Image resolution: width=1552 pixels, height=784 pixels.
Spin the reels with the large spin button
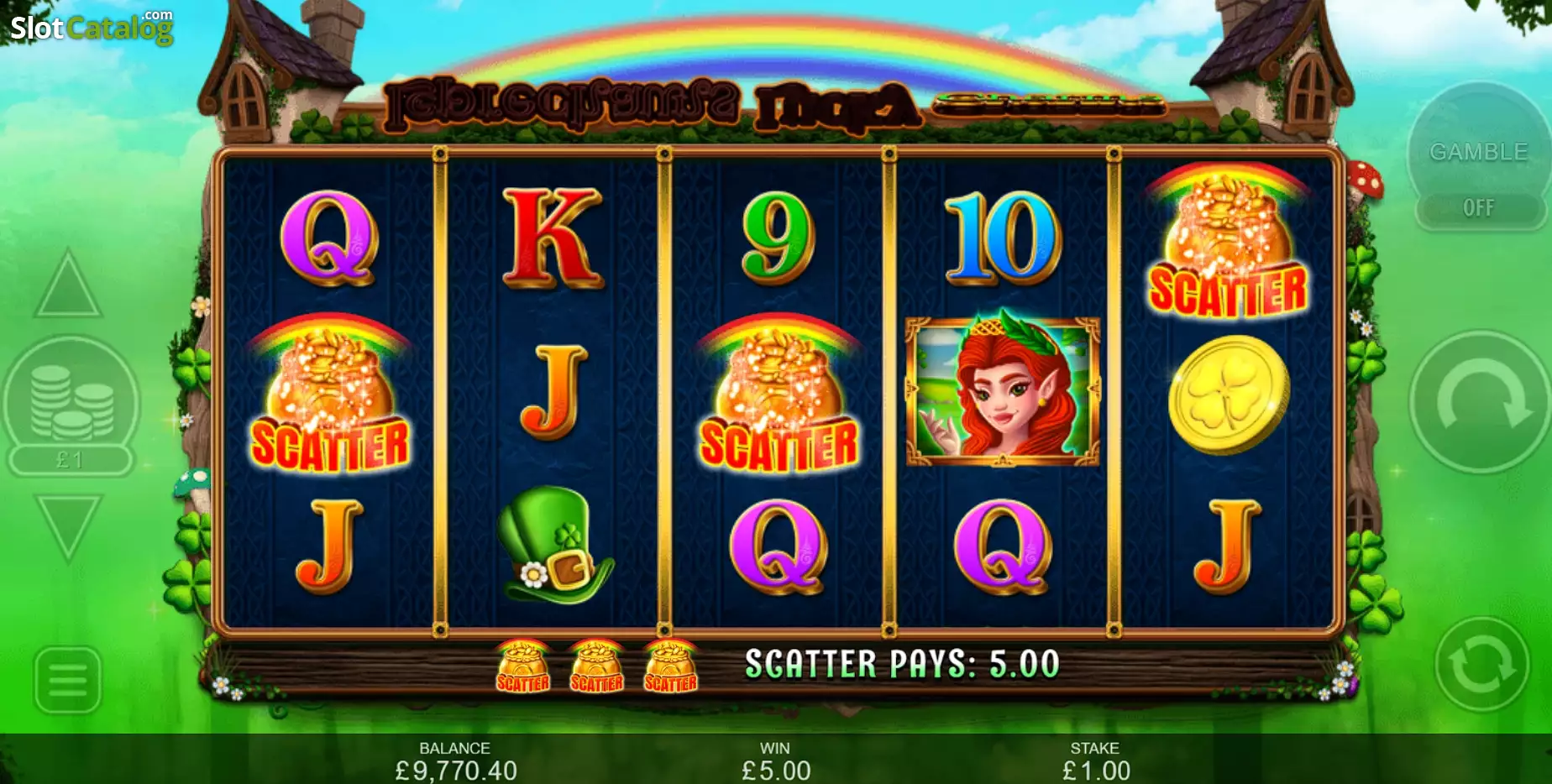[1479, 402]
